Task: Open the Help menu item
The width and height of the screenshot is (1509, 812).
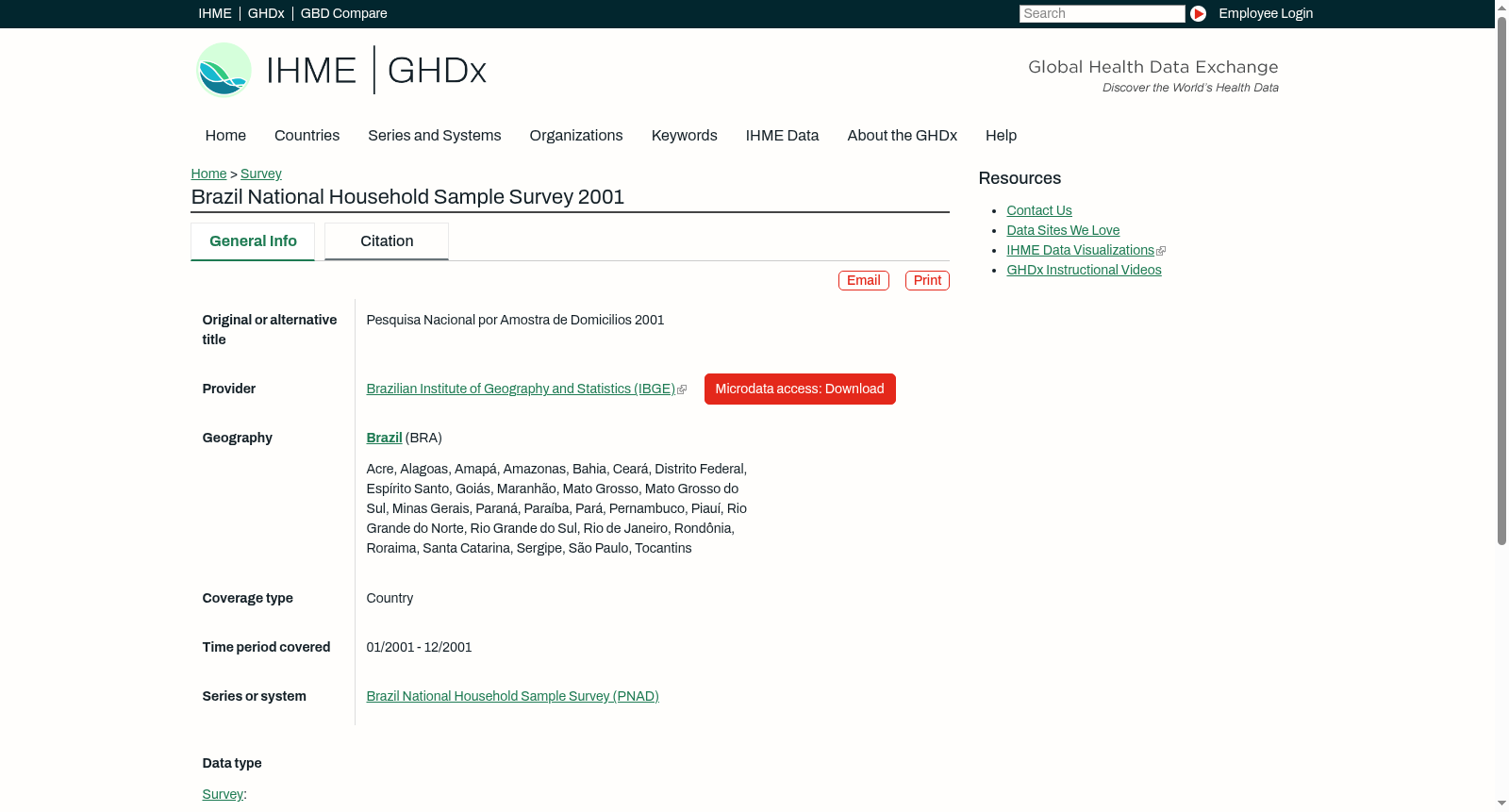Action: coord(1001,135)
